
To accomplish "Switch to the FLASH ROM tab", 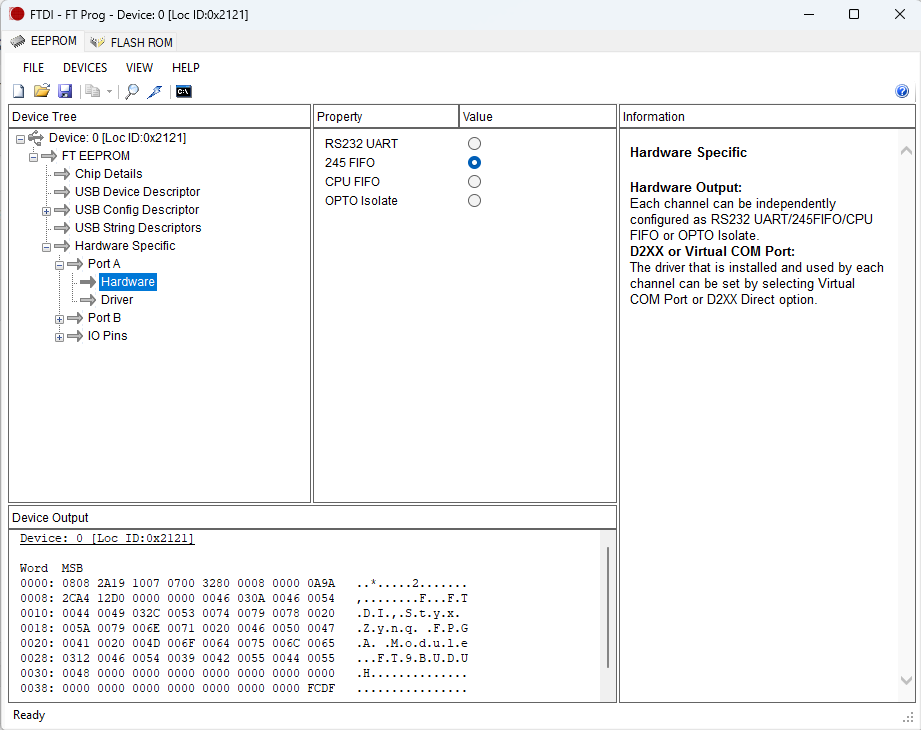I will [x=132, y=42].
